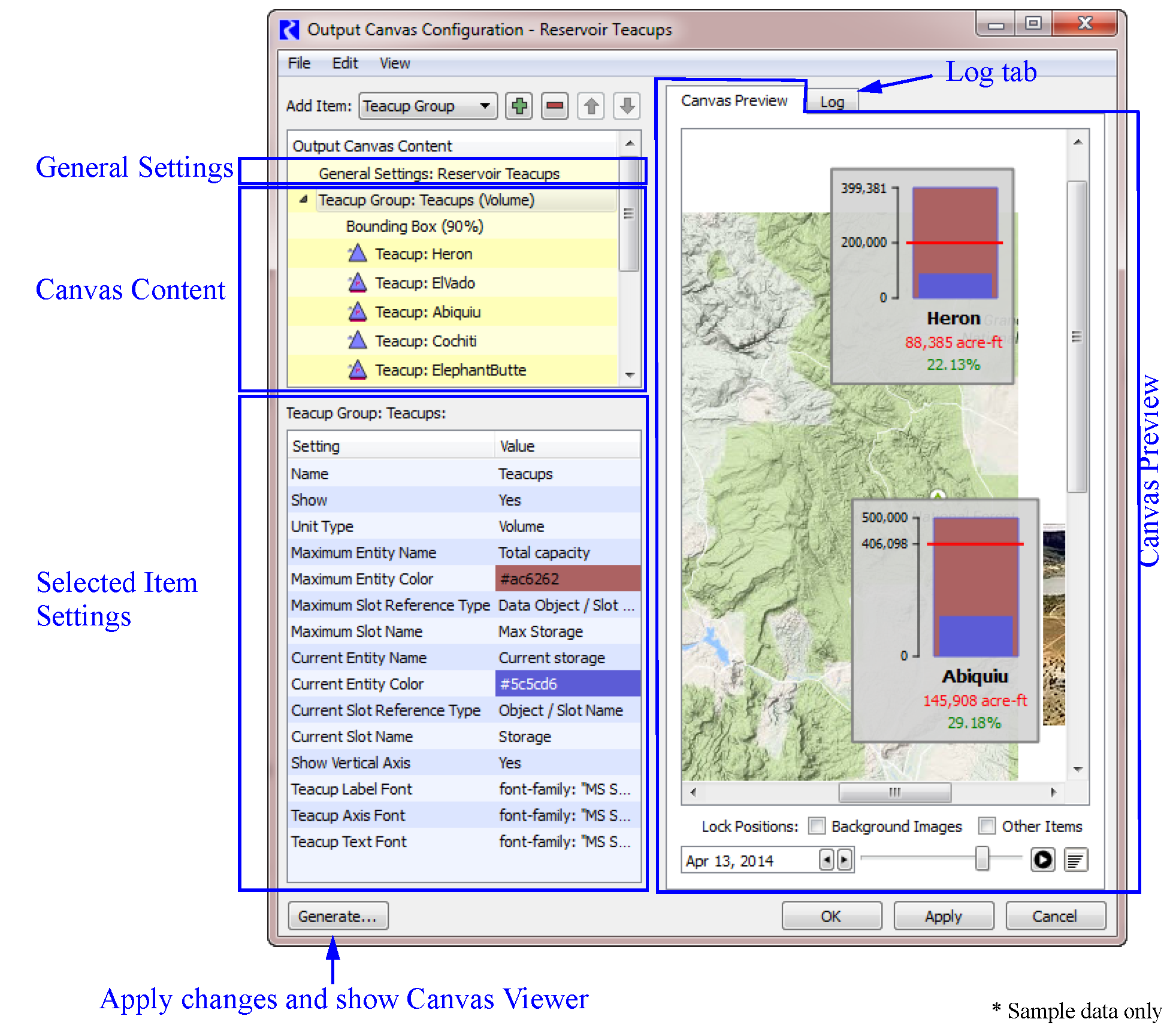Screen dimensions: 1176x1031
Task: Collapse the Teacup Group: Teacups tree node
Action: click(x=304, y=199)
